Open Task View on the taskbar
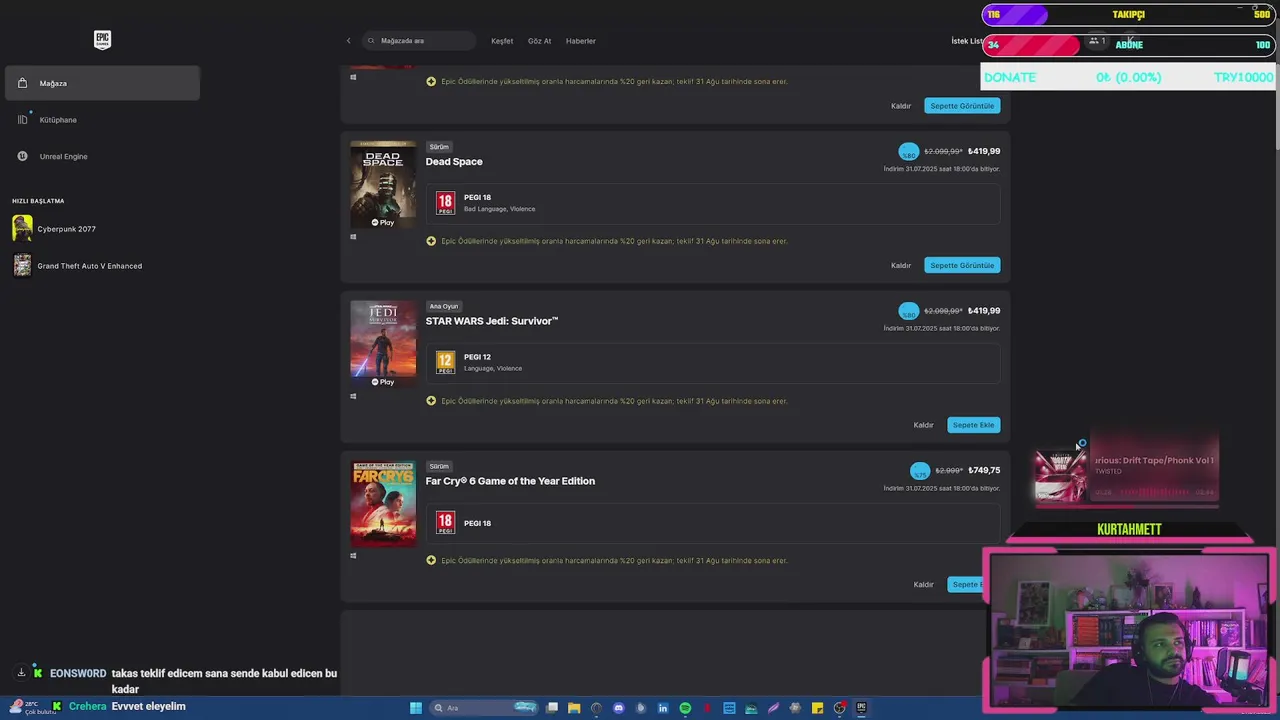 552,708
